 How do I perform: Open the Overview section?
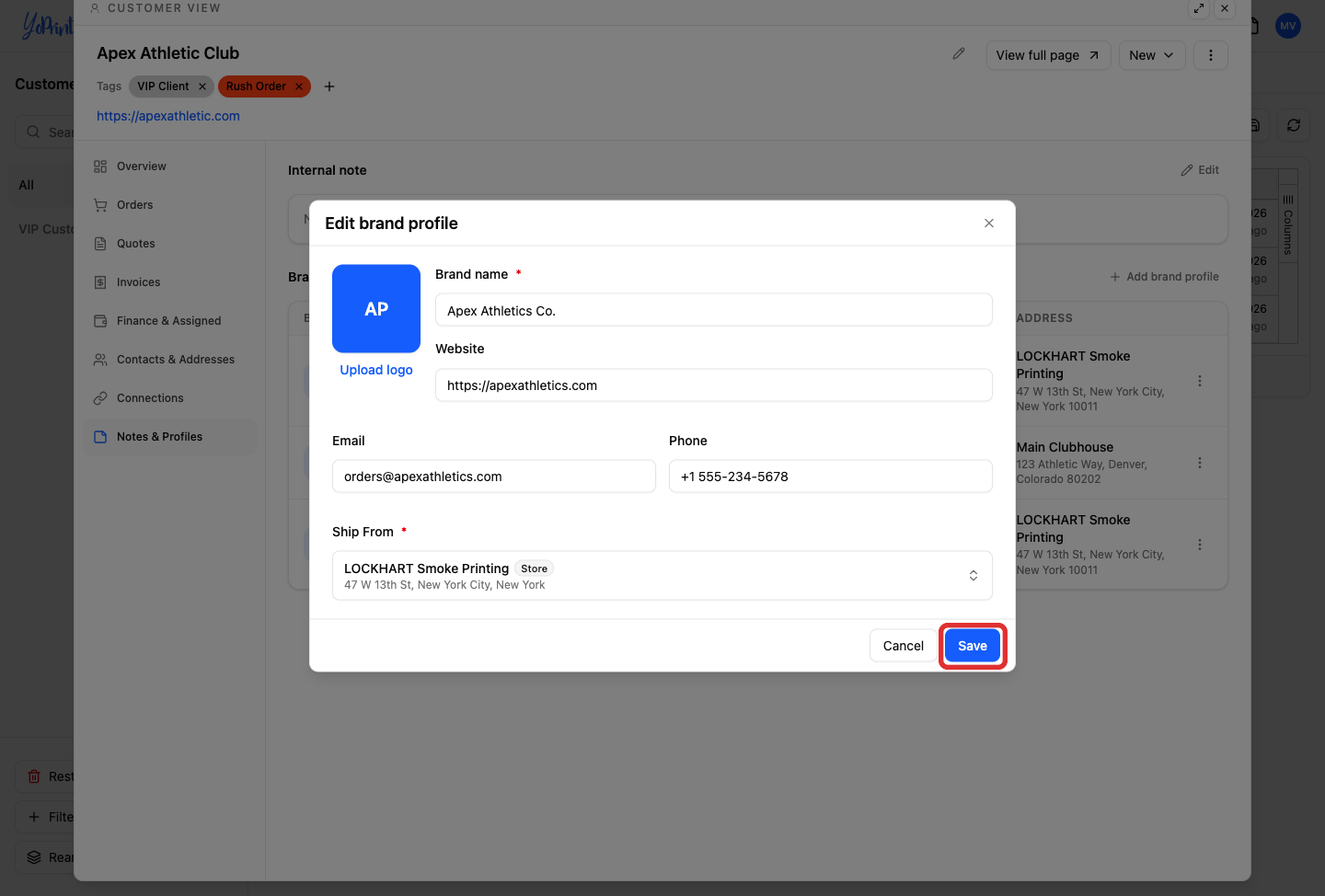(x=170, y=167)
